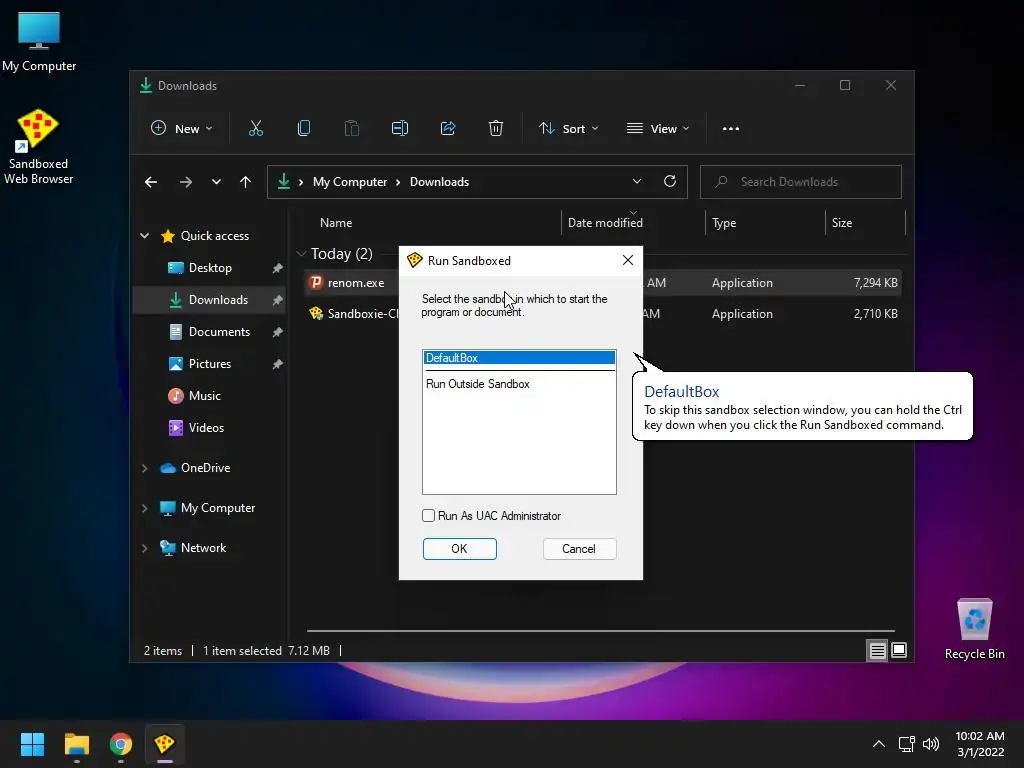Open the Windows Start menu
This screenshot has height=768, width=1024.
pos(32,744)
